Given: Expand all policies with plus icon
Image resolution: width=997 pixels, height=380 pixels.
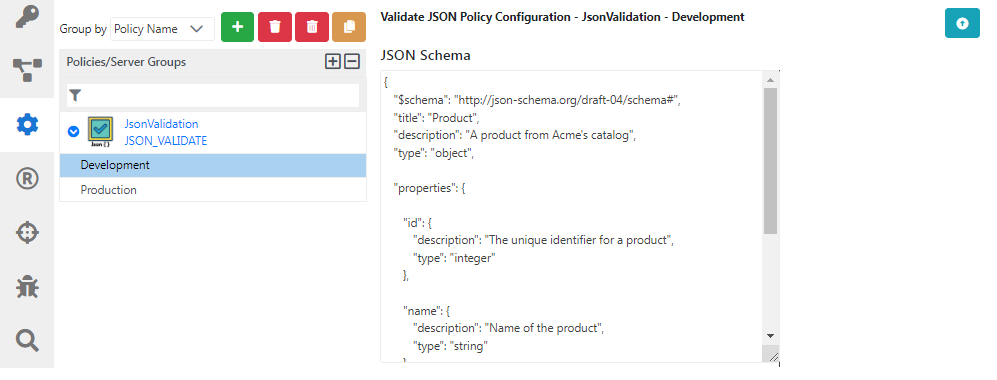Looking at the screenshot, I should (333, 62).
